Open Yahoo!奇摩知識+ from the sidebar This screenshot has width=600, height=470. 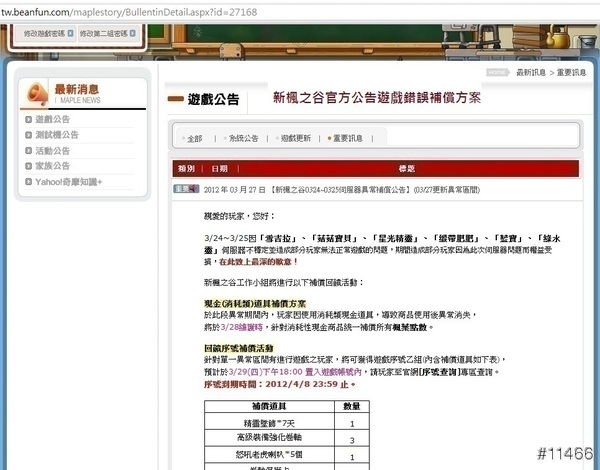coord(68,181)
